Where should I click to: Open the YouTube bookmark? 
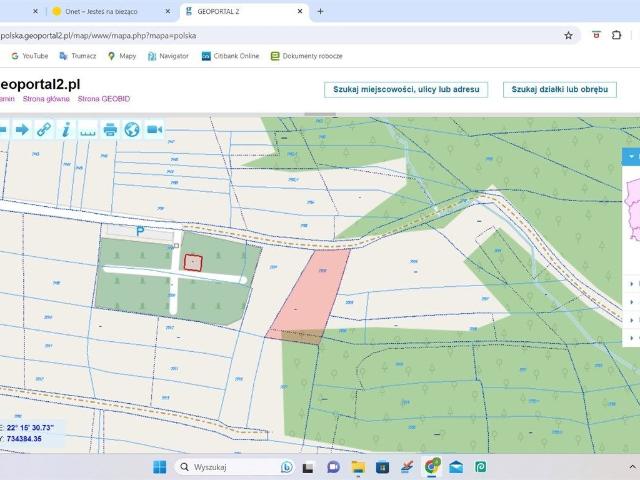tap(30, 56)
